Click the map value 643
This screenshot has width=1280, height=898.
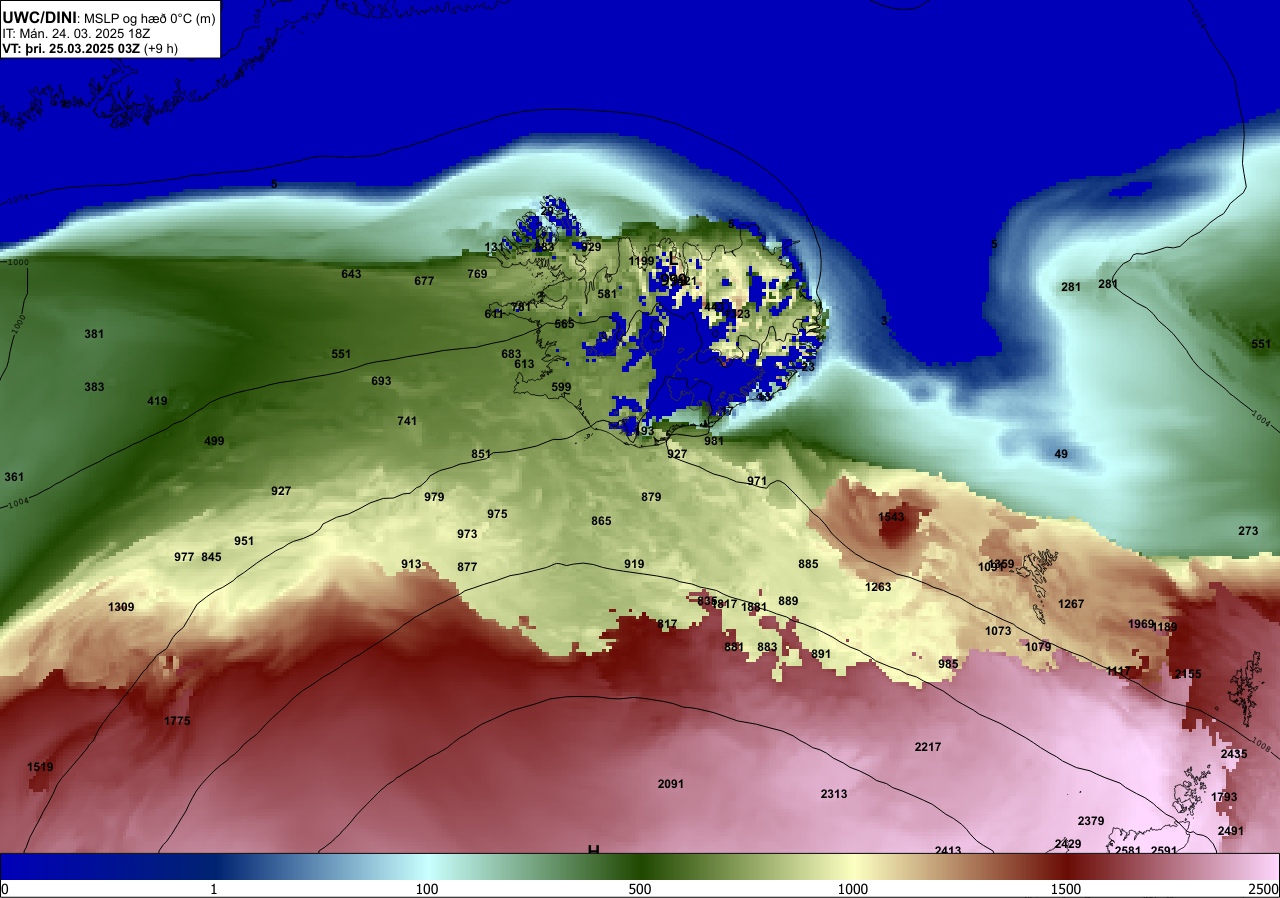coord(351,274)
